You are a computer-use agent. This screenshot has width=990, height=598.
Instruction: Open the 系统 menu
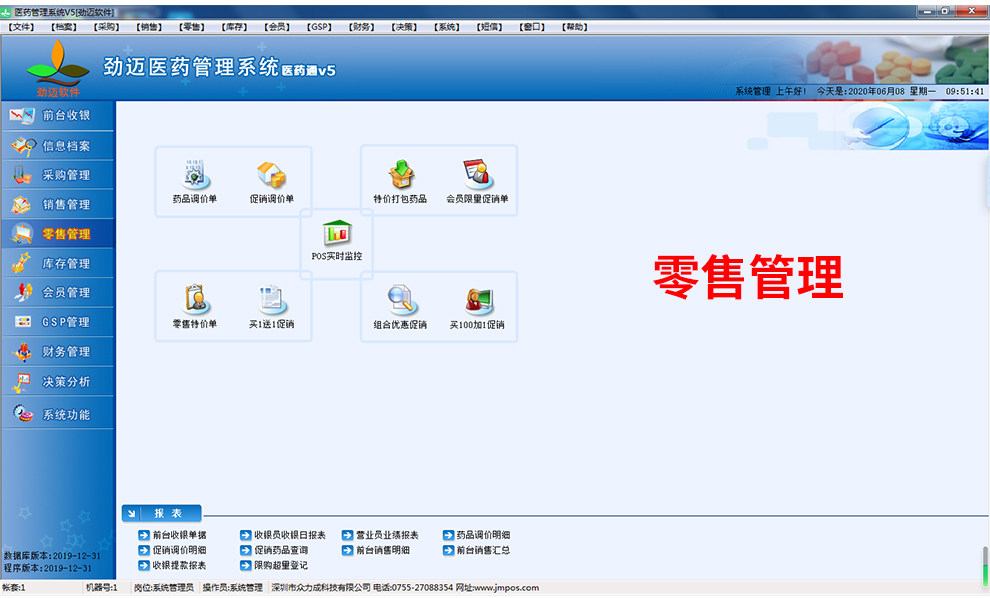click(447, 27)
